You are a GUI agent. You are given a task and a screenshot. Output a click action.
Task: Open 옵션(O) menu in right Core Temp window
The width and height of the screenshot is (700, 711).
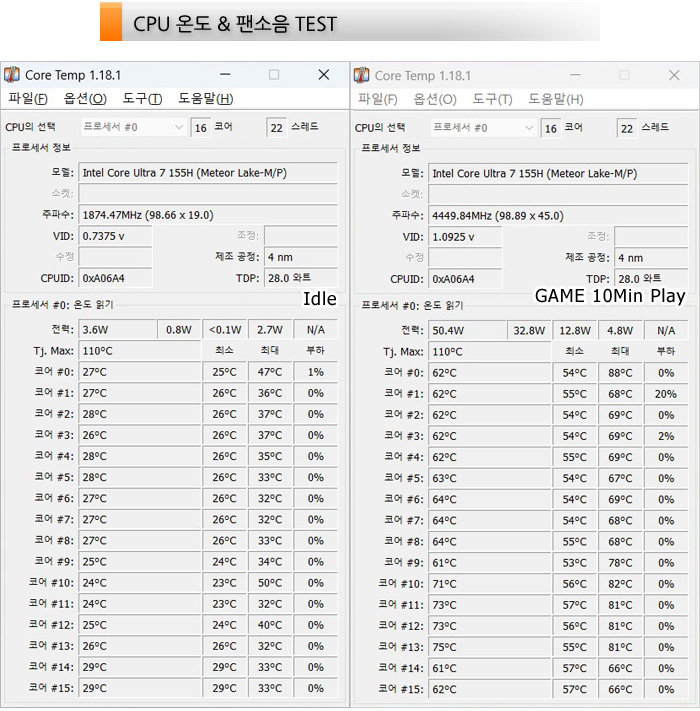[435, 99]
